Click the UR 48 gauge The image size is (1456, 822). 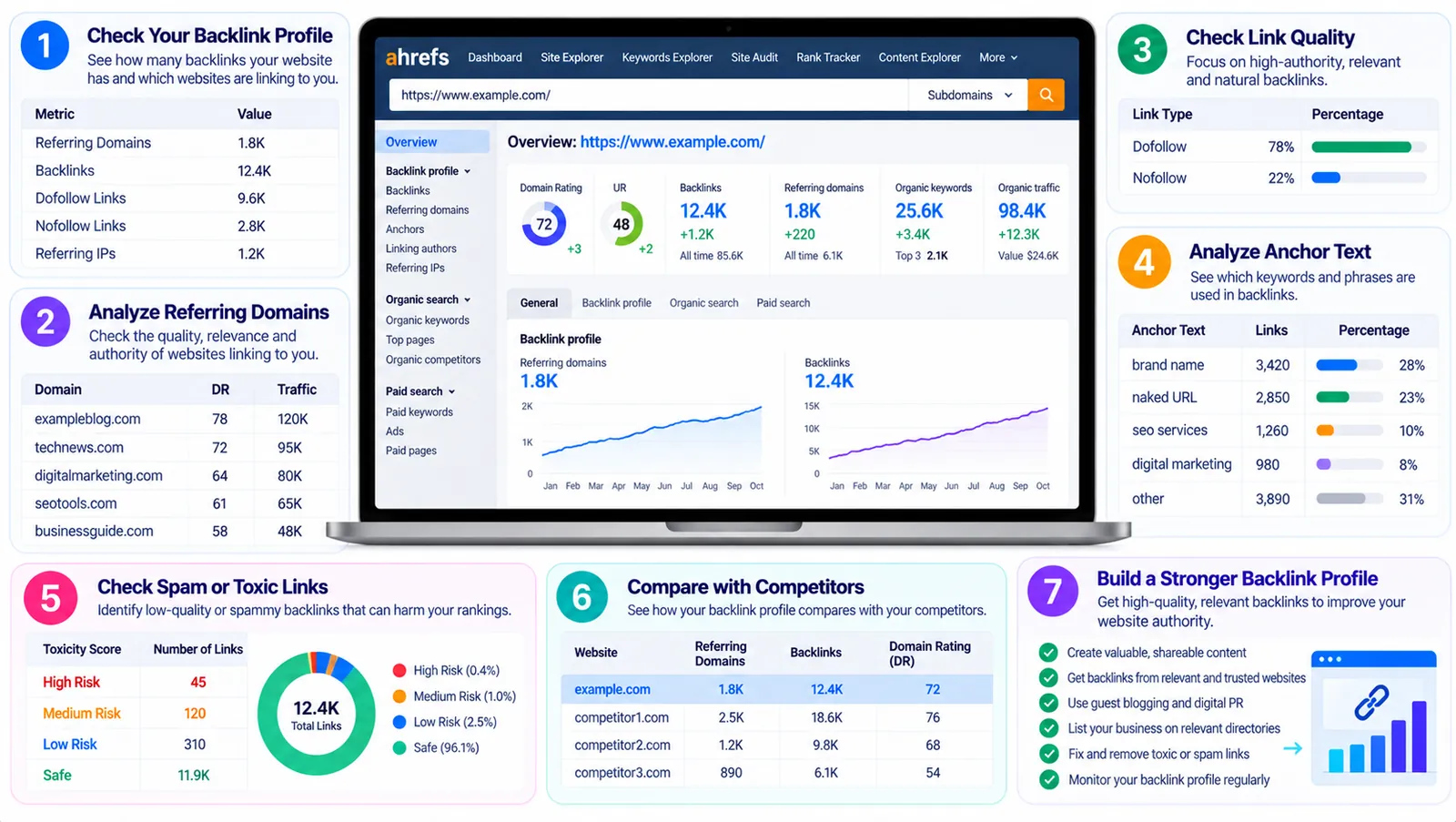622,224
